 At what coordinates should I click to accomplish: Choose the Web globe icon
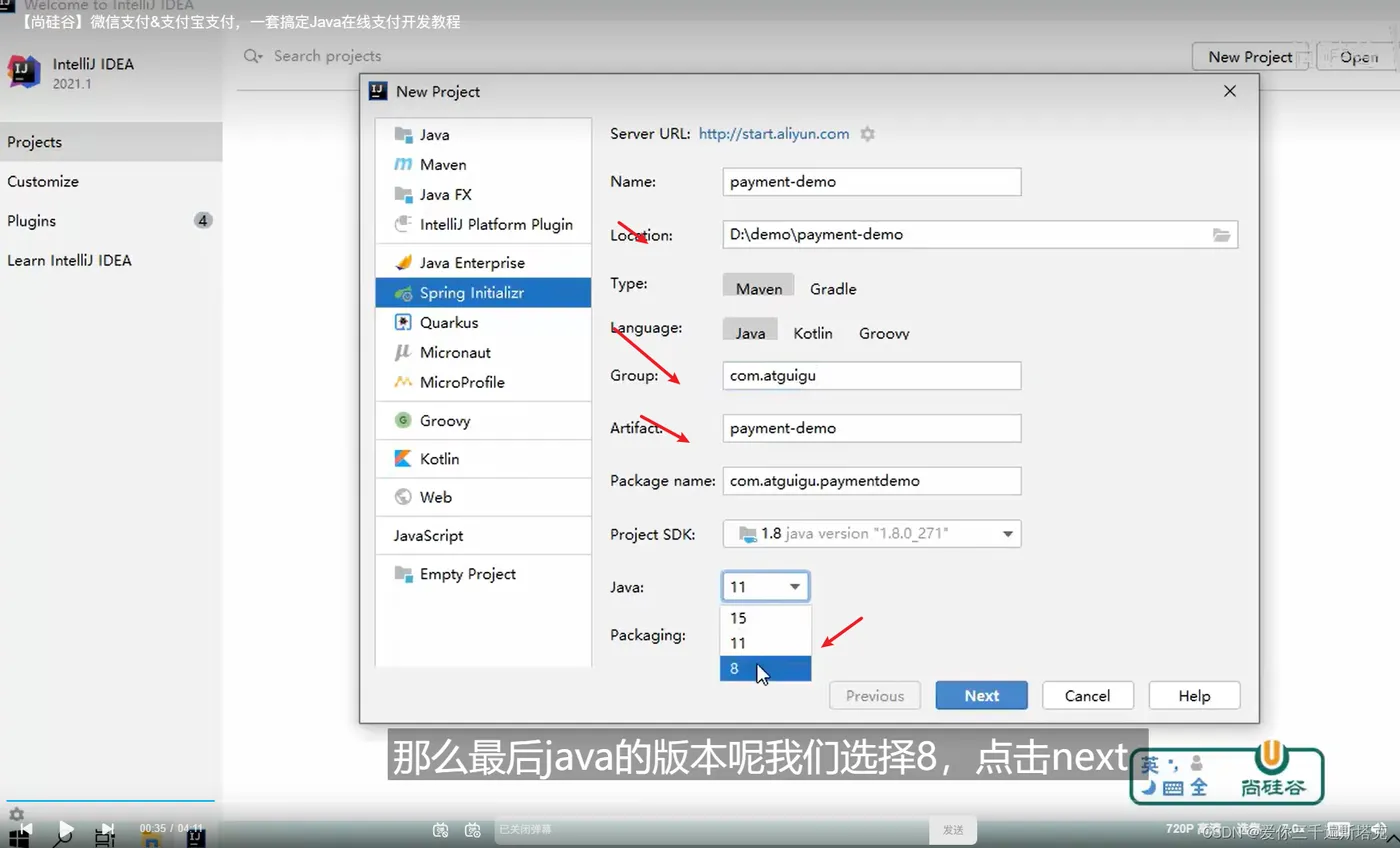(x=403, y=497)
